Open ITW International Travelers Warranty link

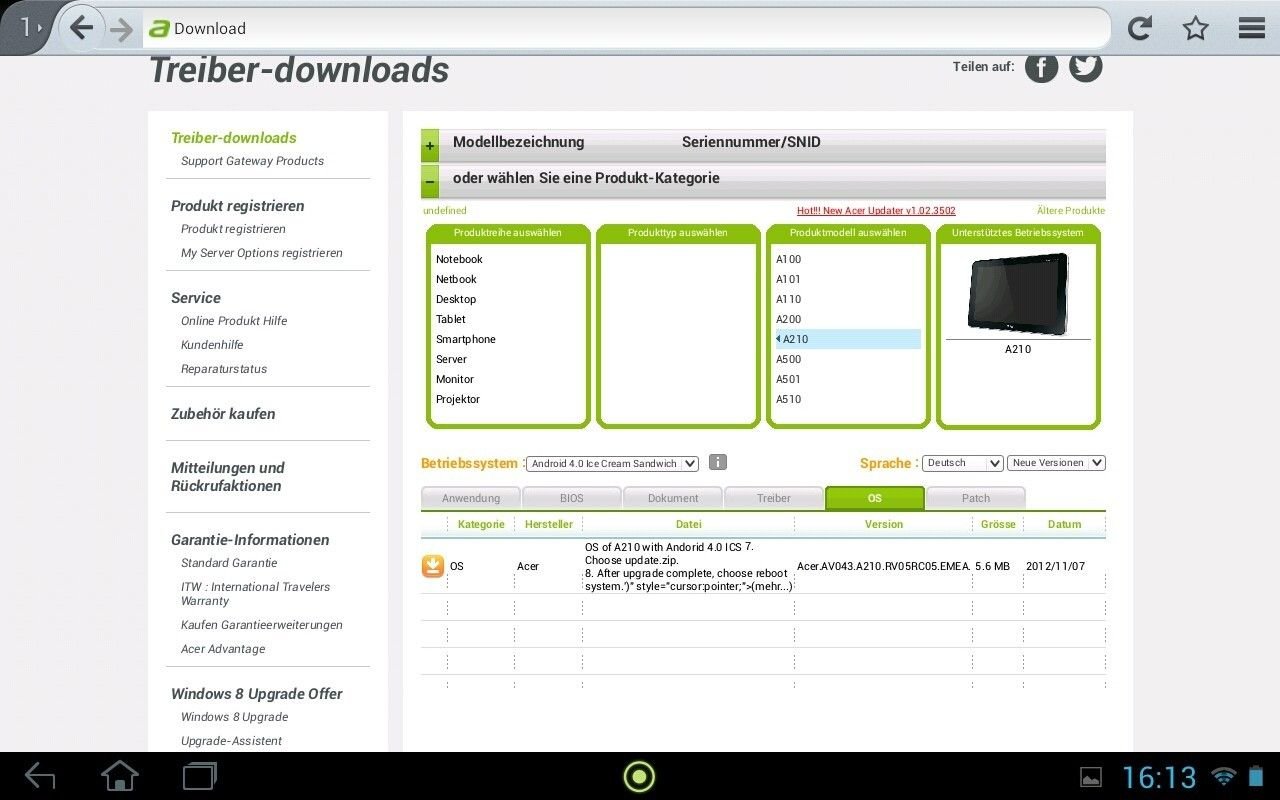pyautogui.click(x=255, y=594)
